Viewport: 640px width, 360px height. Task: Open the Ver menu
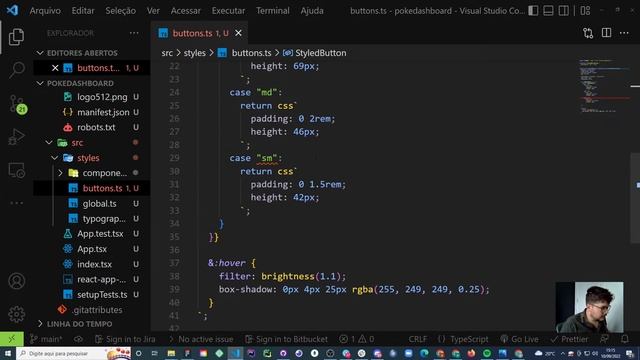(x=153, y=11)
